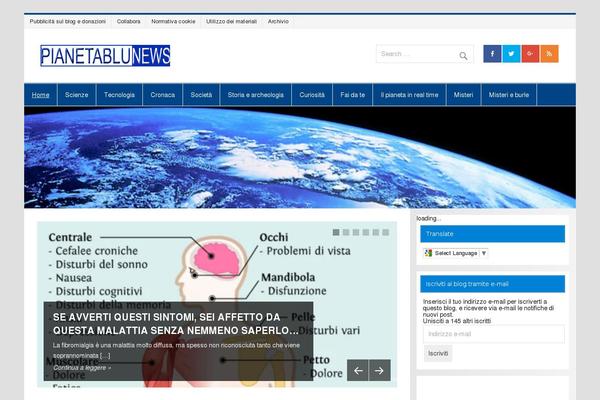Image resolution: width=600 pixels, height=400 pixels.
Task: Open the Utilizzo dei materiali link
Action: point(232,21)
